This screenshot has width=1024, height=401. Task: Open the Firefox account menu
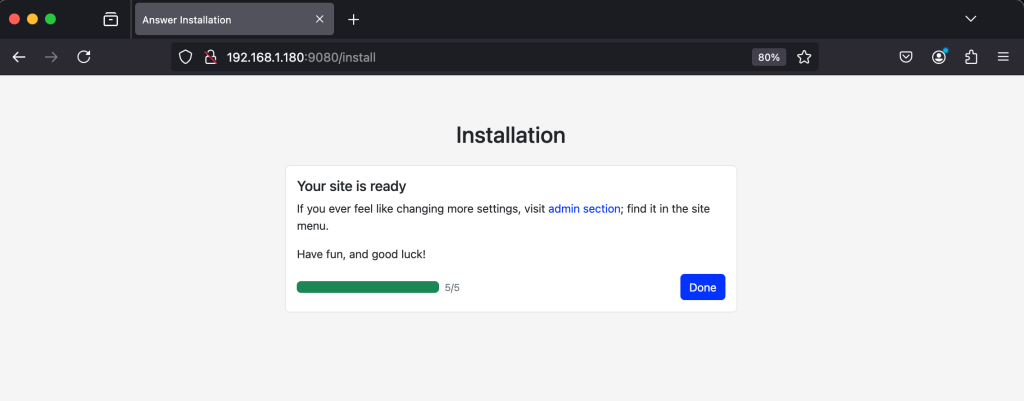pos(939,57)
